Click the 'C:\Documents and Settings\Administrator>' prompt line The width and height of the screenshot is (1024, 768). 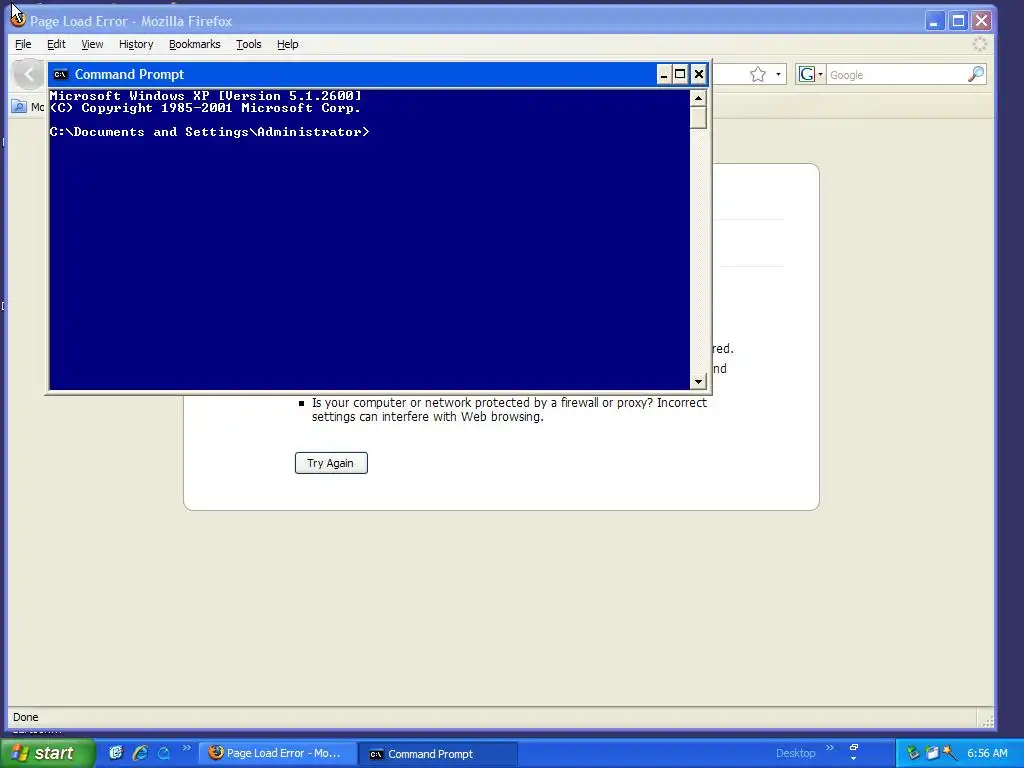[x=209, y=132]
